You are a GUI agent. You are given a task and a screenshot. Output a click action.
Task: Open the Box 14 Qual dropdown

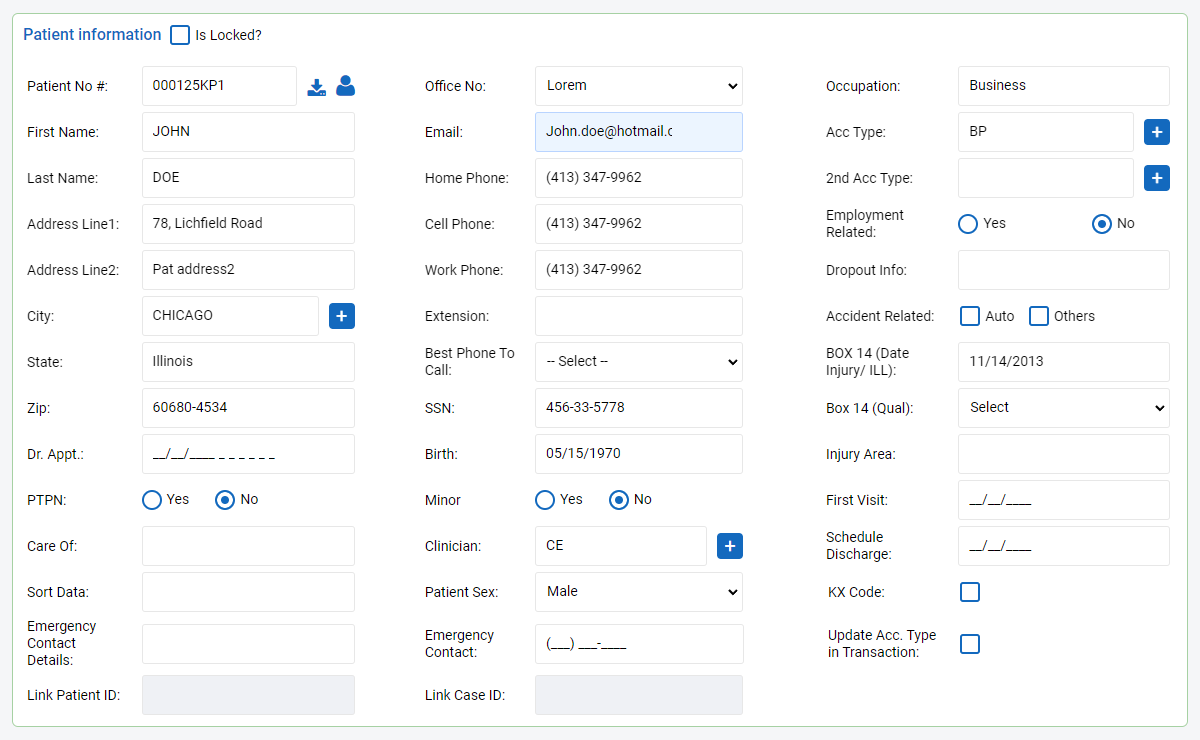(x=1063, y=407)
